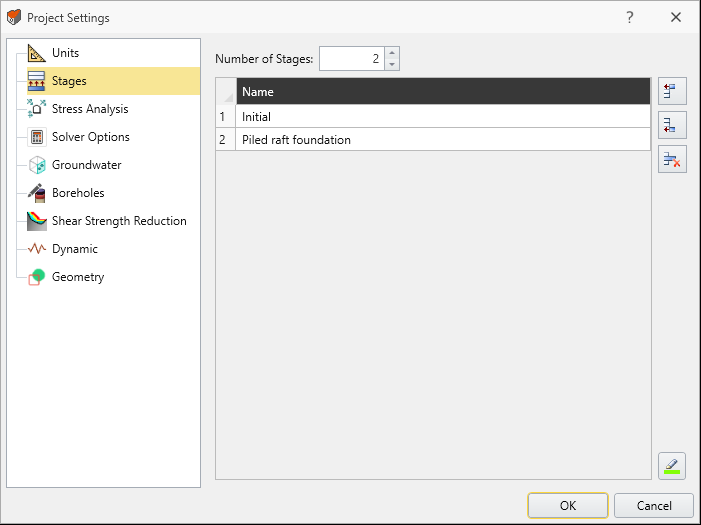The width and height of the screenshot is (701, 525).
Task: Click the Project Settings app icon
Action: pyautogui.click(x=14, y=17)
